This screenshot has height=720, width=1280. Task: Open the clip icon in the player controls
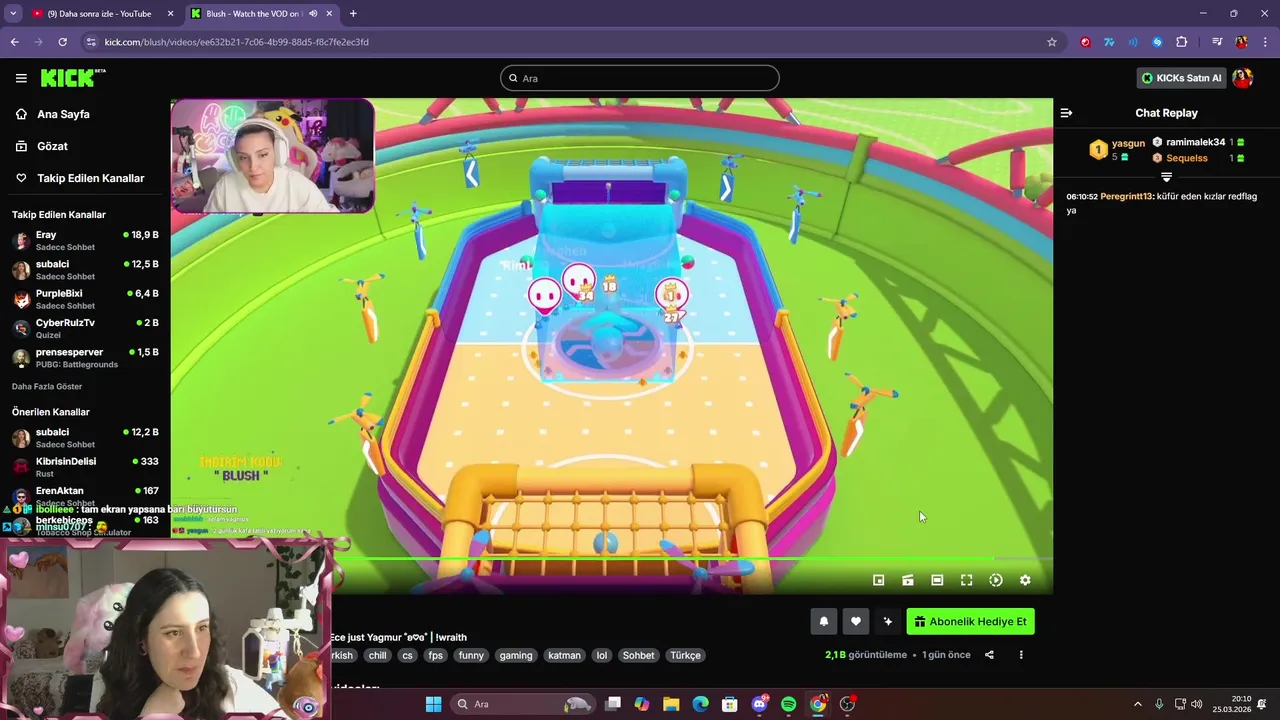[x=908, y=580]
